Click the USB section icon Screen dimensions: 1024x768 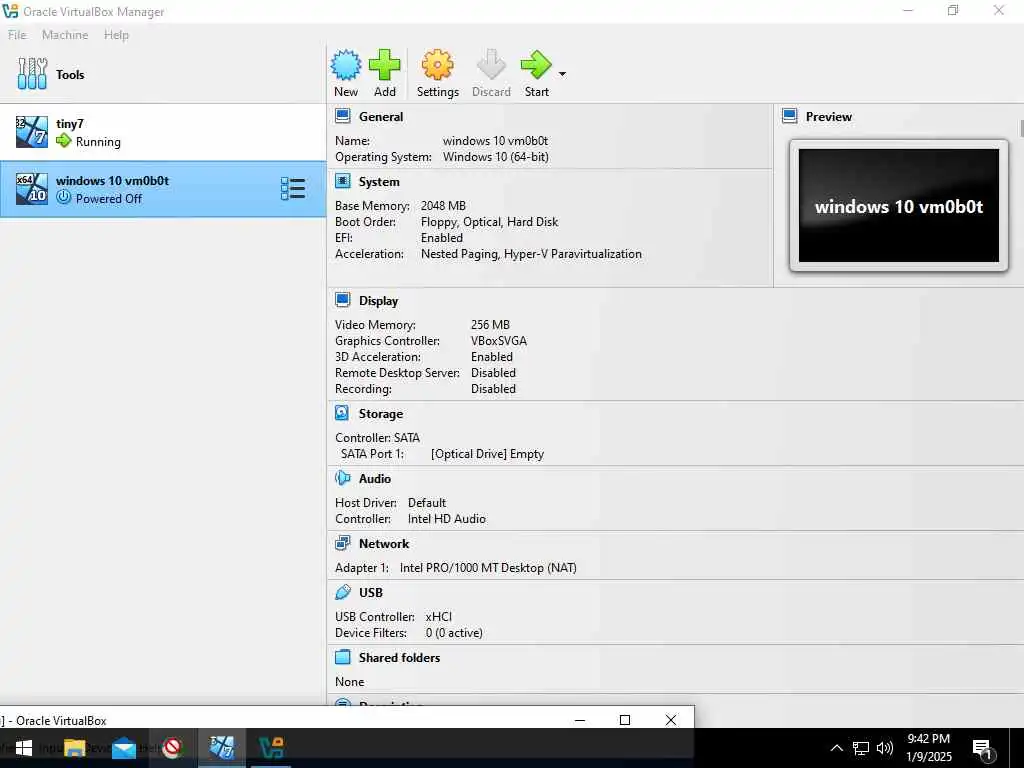coord(342,592)
